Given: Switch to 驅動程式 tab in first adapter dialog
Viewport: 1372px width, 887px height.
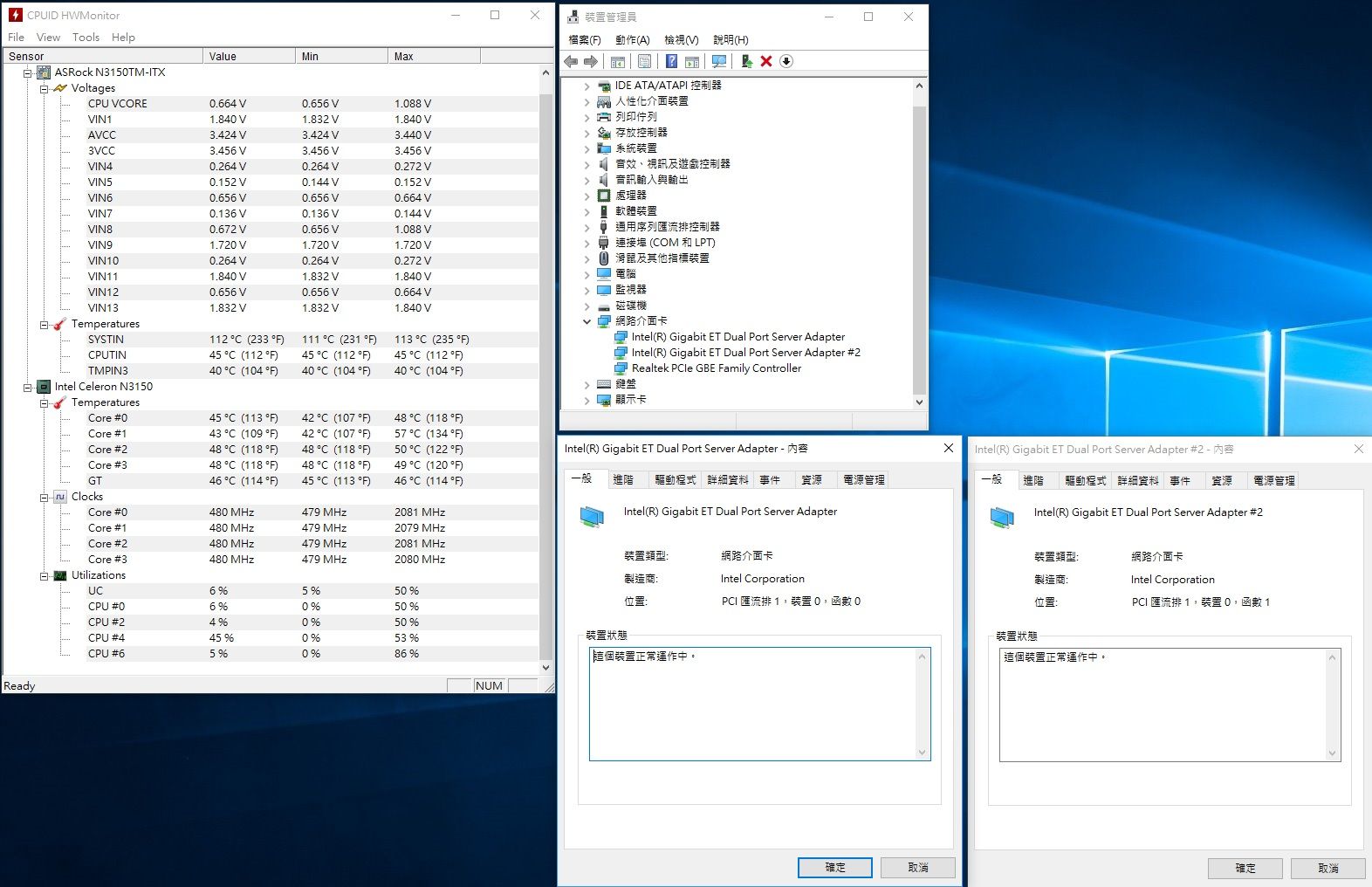Looking at the screenshot, I should pos(676,480).
